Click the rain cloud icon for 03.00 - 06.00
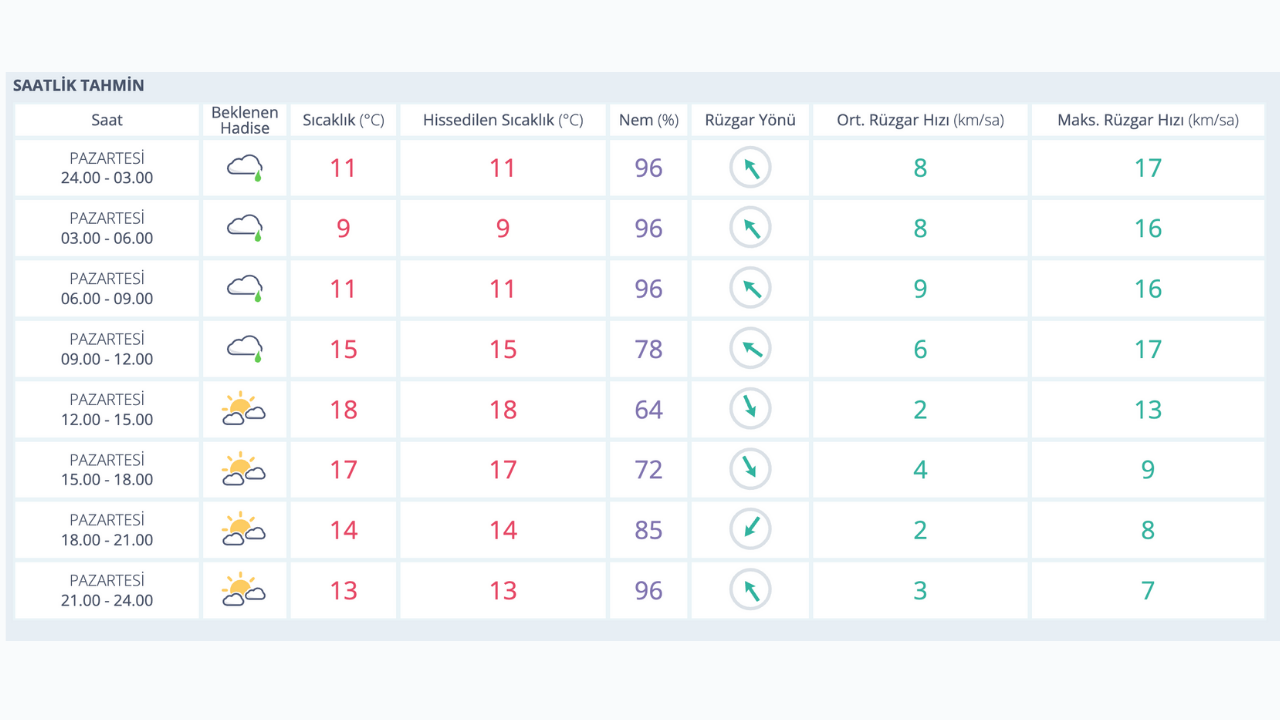 pyautogui.click(x=245, y=228)
